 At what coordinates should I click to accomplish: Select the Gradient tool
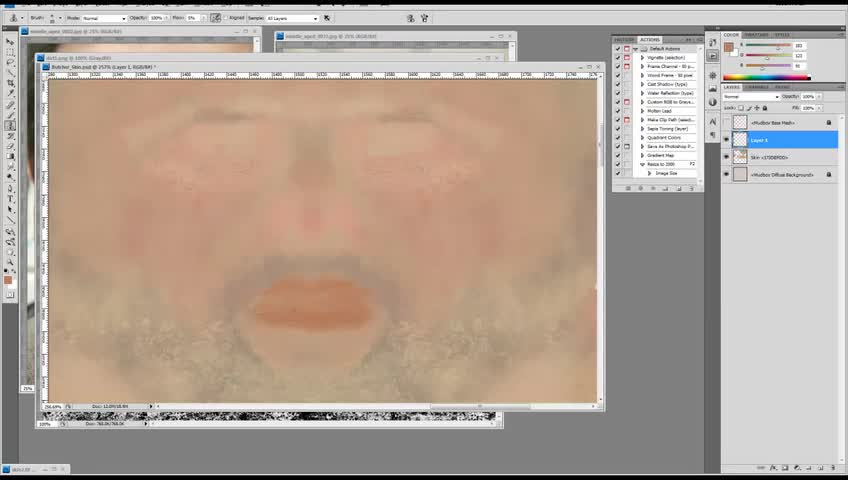[10, 157]
